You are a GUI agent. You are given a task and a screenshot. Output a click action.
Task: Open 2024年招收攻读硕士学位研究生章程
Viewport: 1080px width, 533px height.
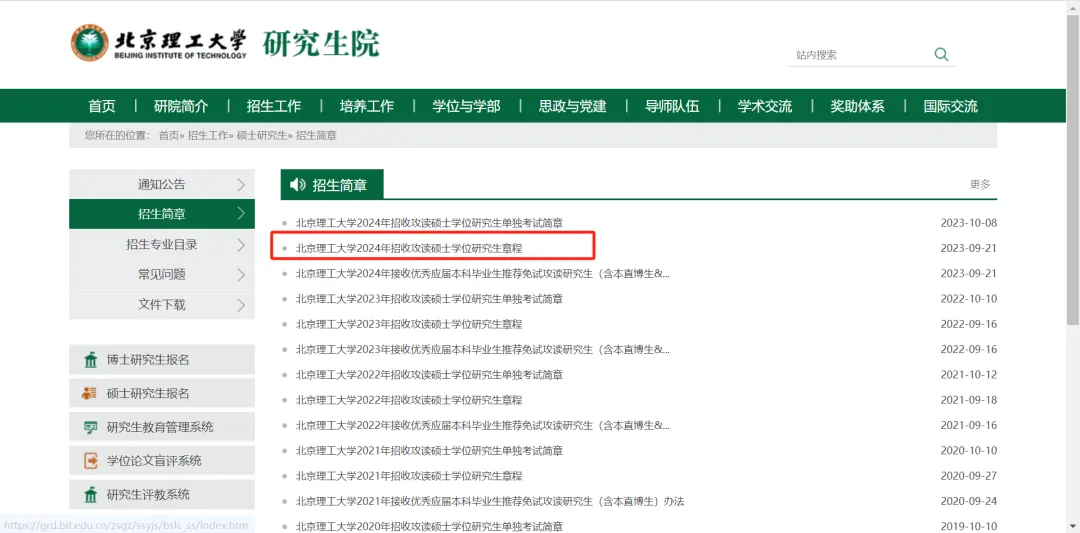[409, 248]
